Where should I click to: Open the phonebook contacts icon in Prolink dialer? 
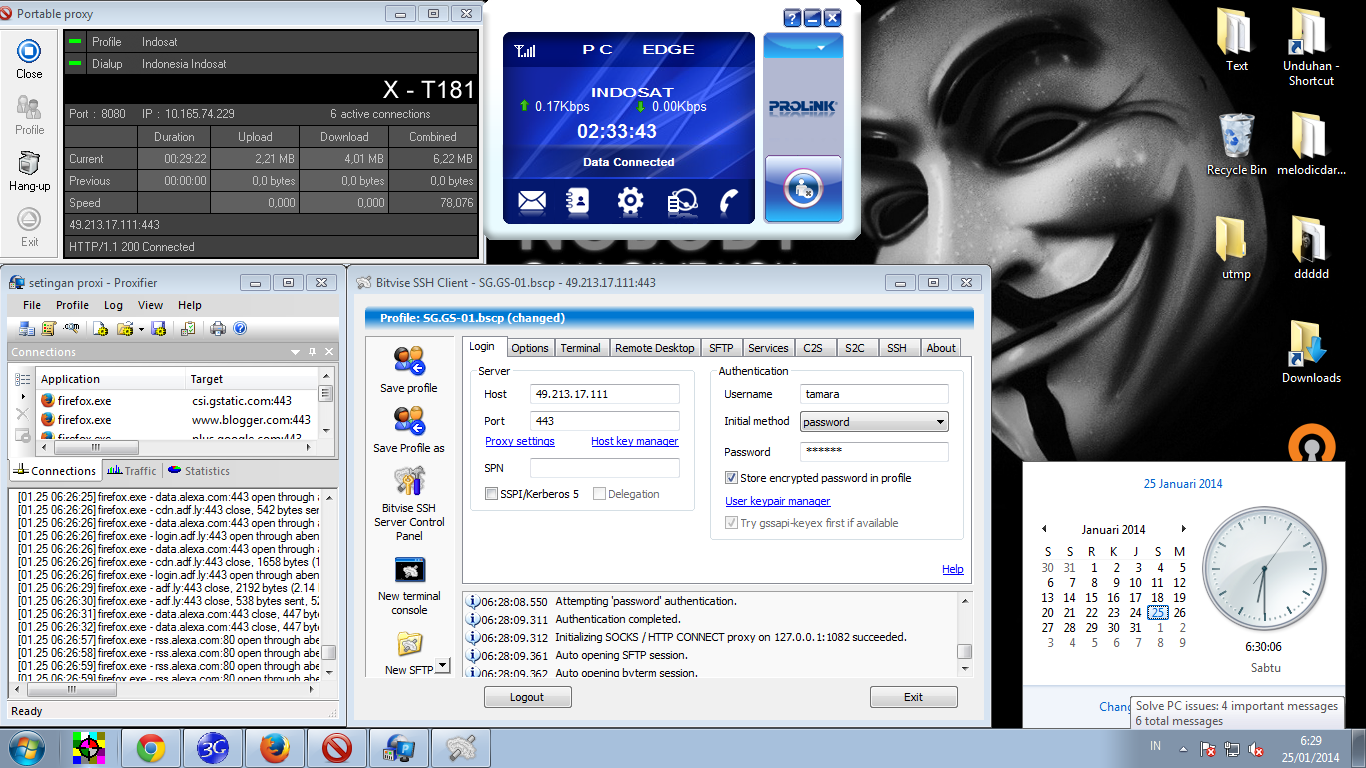578,201
